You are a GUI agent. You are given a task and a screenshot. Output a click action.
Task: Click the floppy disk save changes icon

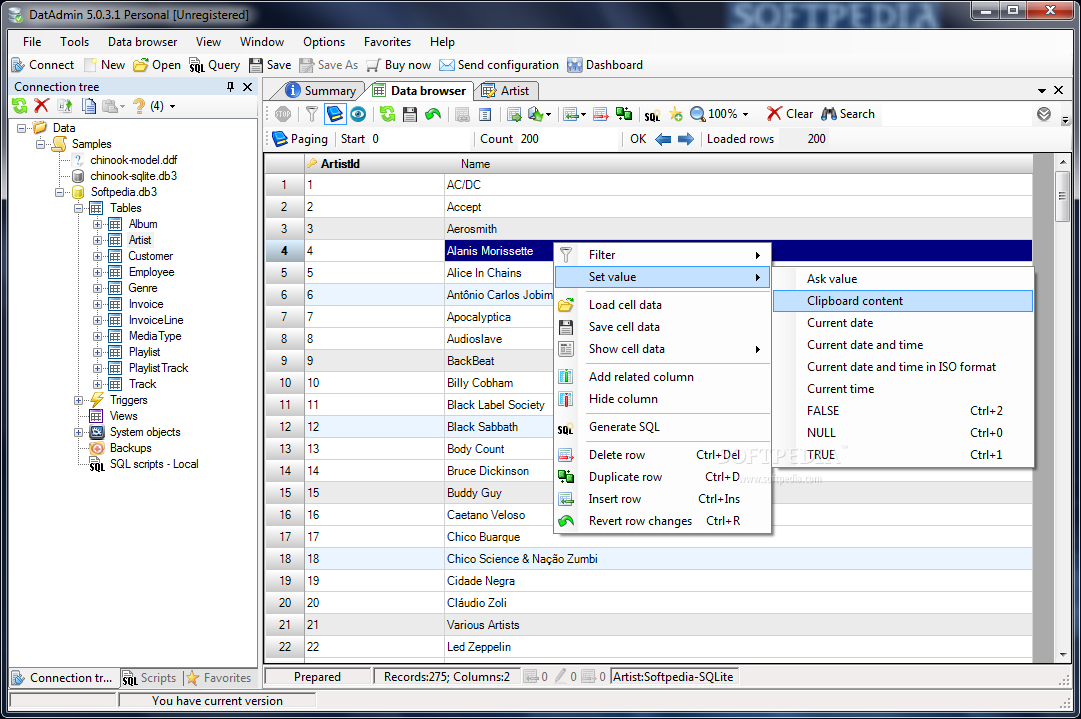point(410,114)
